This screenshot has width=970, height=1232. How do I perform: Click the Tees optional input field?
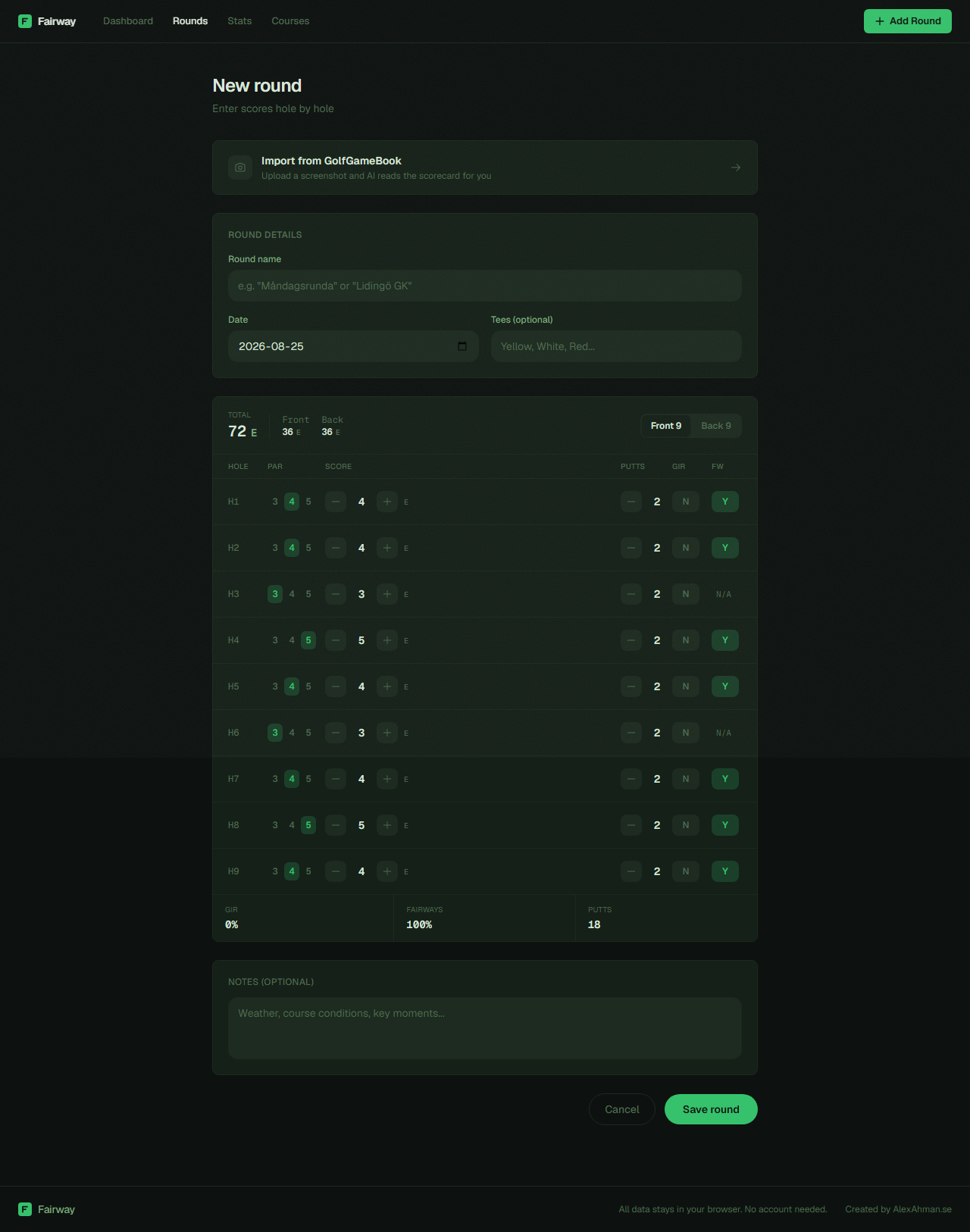click(616, 346)
